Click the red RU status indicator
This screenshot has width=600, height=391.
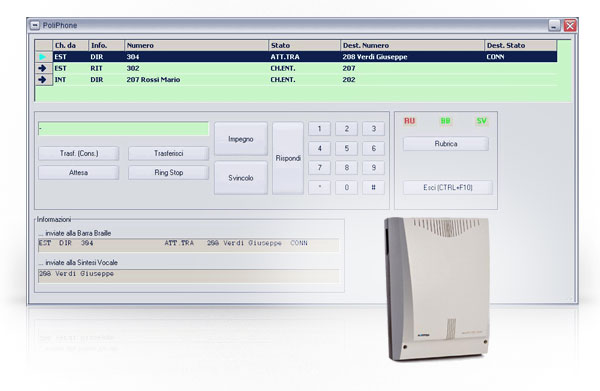(409, 121)
